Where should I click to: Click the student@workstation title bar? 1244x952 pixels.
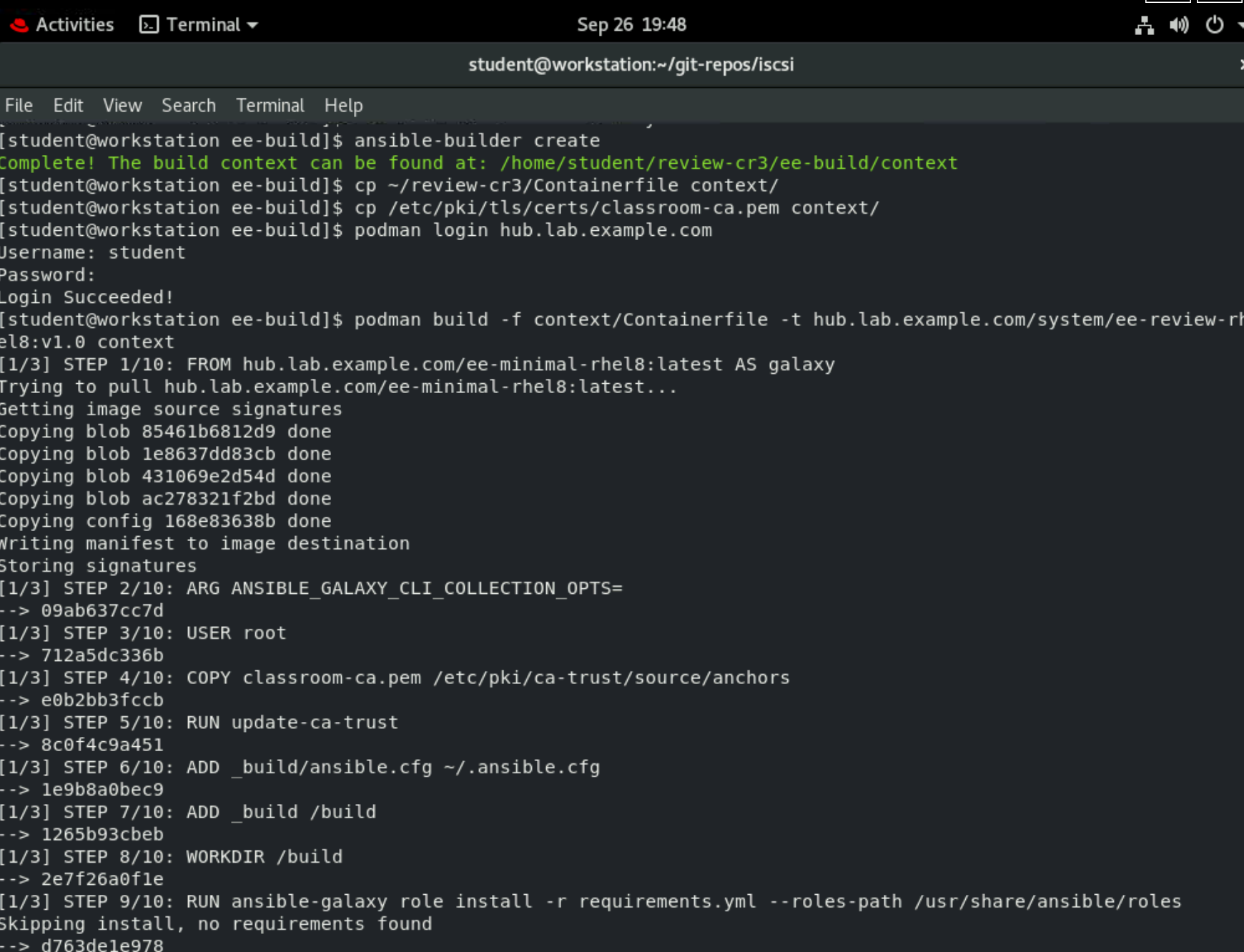pos(631,64)
